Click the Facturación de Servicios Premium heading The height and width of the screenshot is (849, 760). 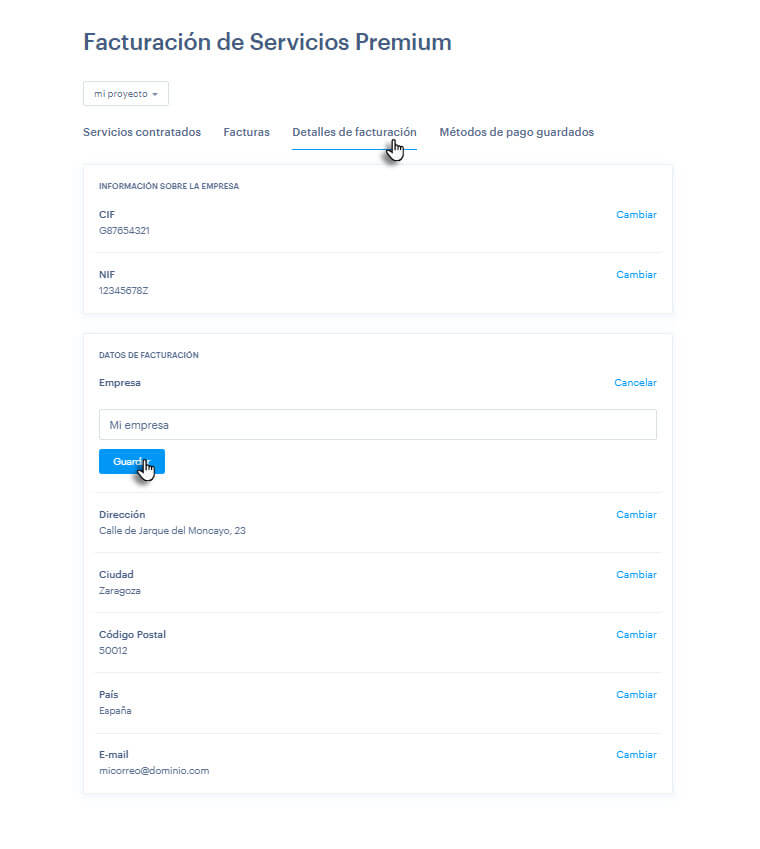click(267, 42)
